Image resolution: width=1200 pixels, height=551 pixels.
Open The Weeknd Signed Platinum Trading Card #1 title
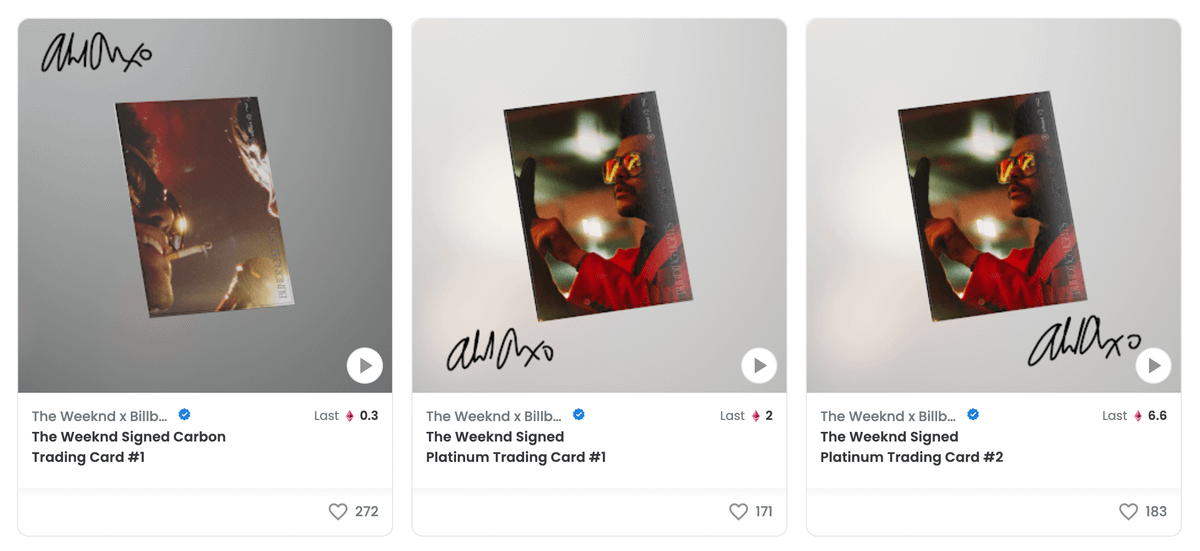[x=516, y=447]
